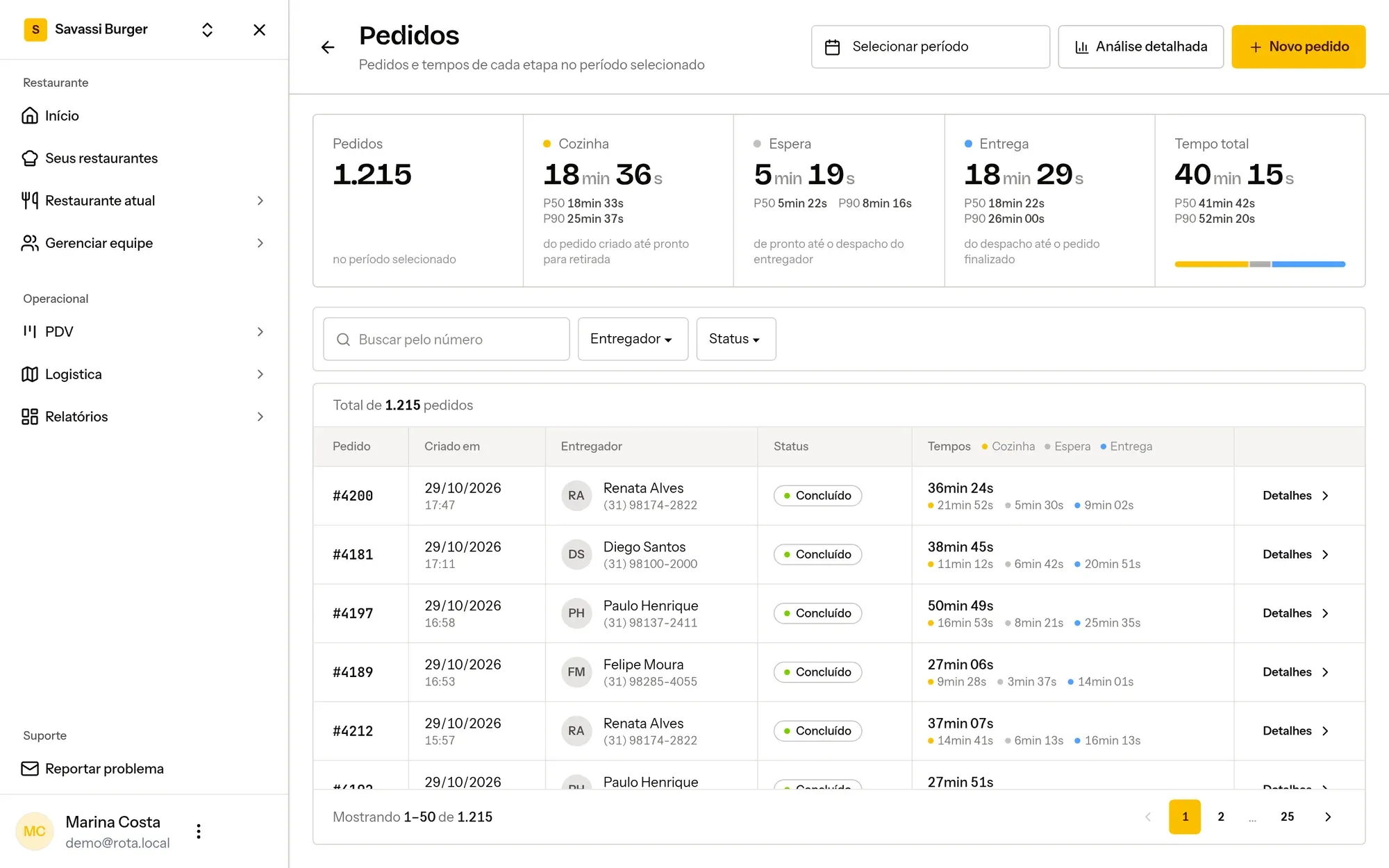Click the Concluído status badge for #4200

pos(817,495)
